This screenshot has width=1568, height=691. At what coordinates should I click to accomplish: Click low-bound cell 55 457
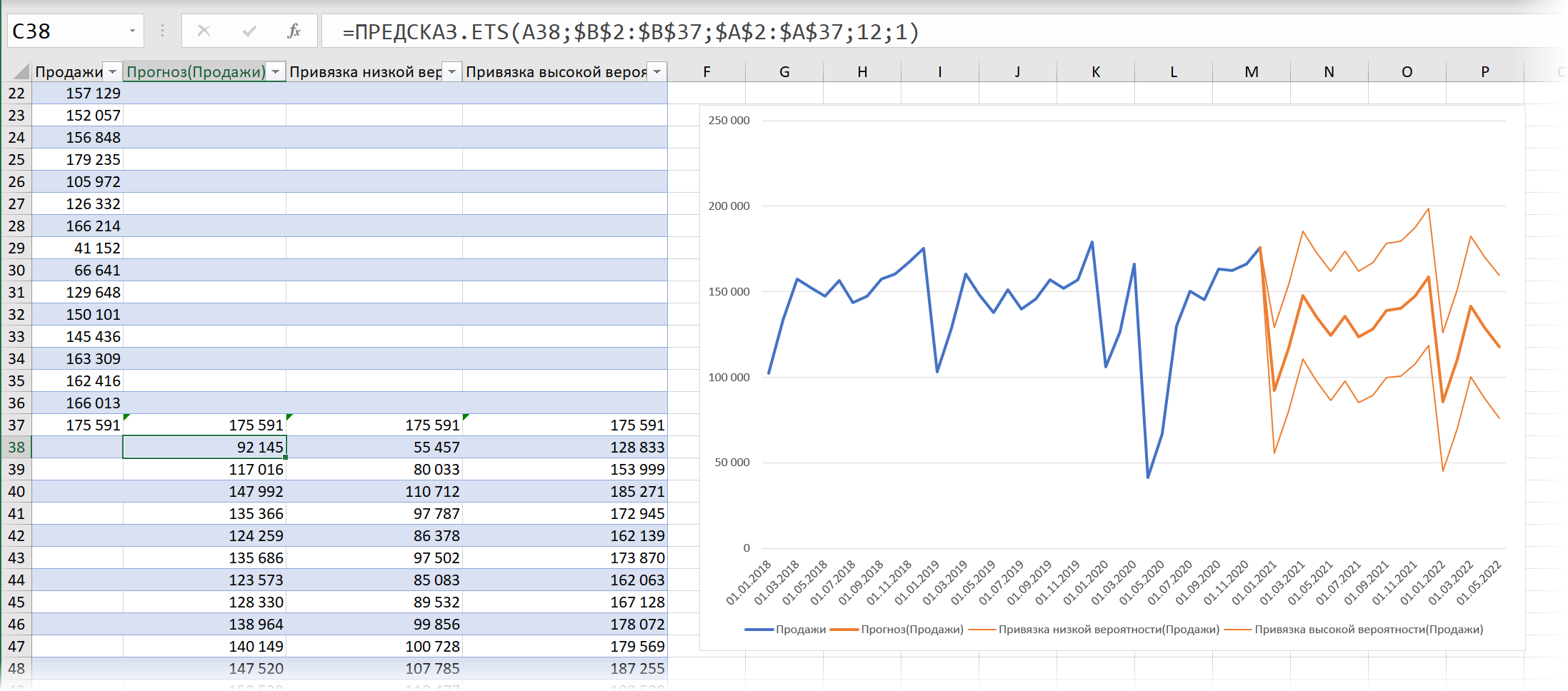click(x=374, y=447)
